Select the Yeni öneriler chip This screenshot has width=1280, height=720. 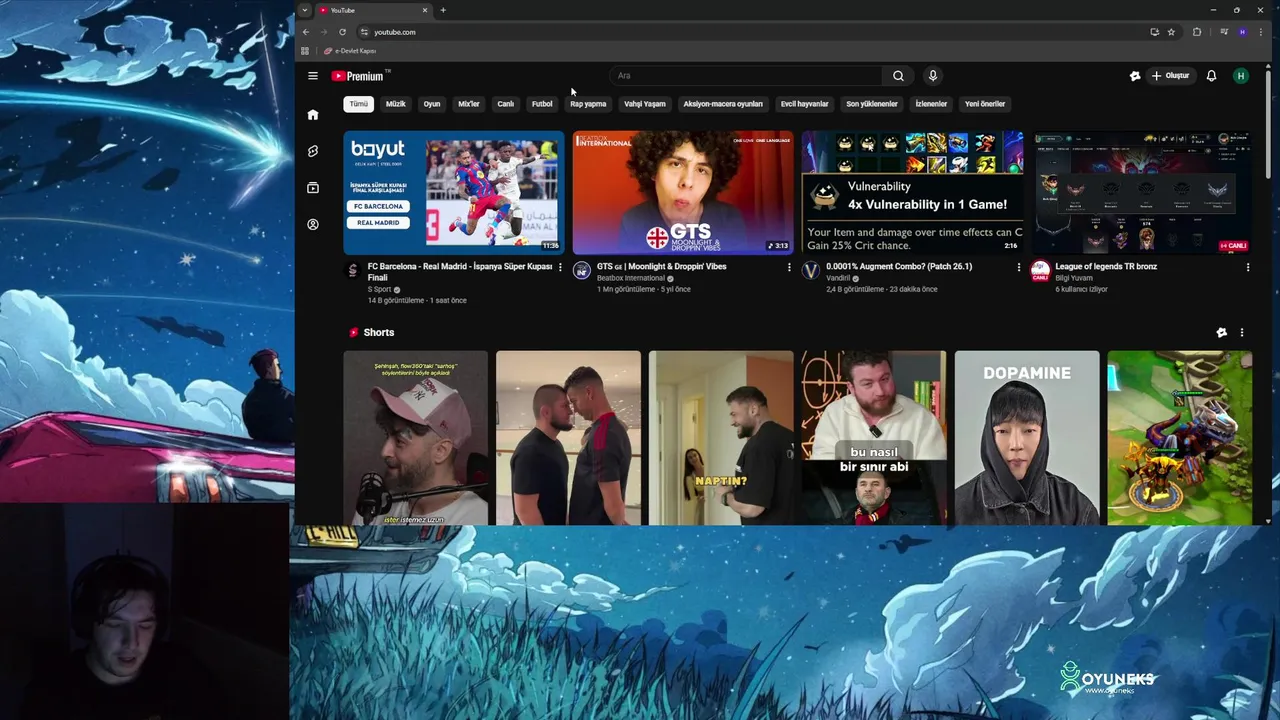[x=985, y=104]
